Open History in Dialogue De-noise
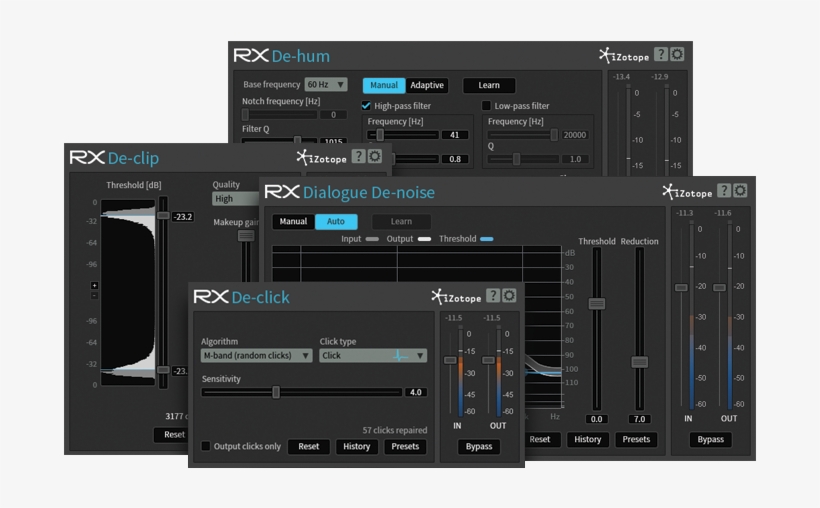Screen dimensions: 820x508 (x=588, y=439)
